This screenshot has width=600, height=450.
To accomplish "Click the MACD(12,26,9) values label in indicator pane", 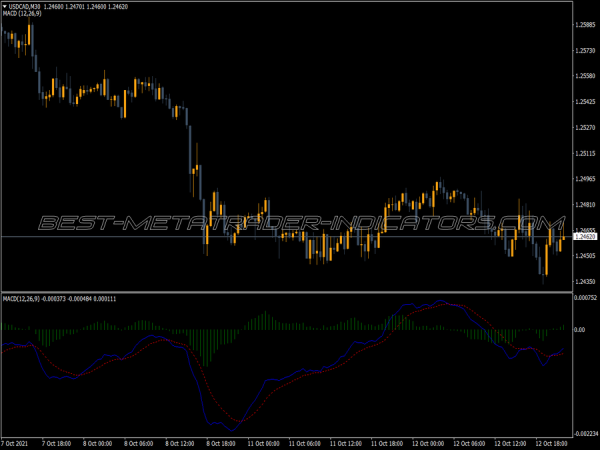I will coord(59,298).
